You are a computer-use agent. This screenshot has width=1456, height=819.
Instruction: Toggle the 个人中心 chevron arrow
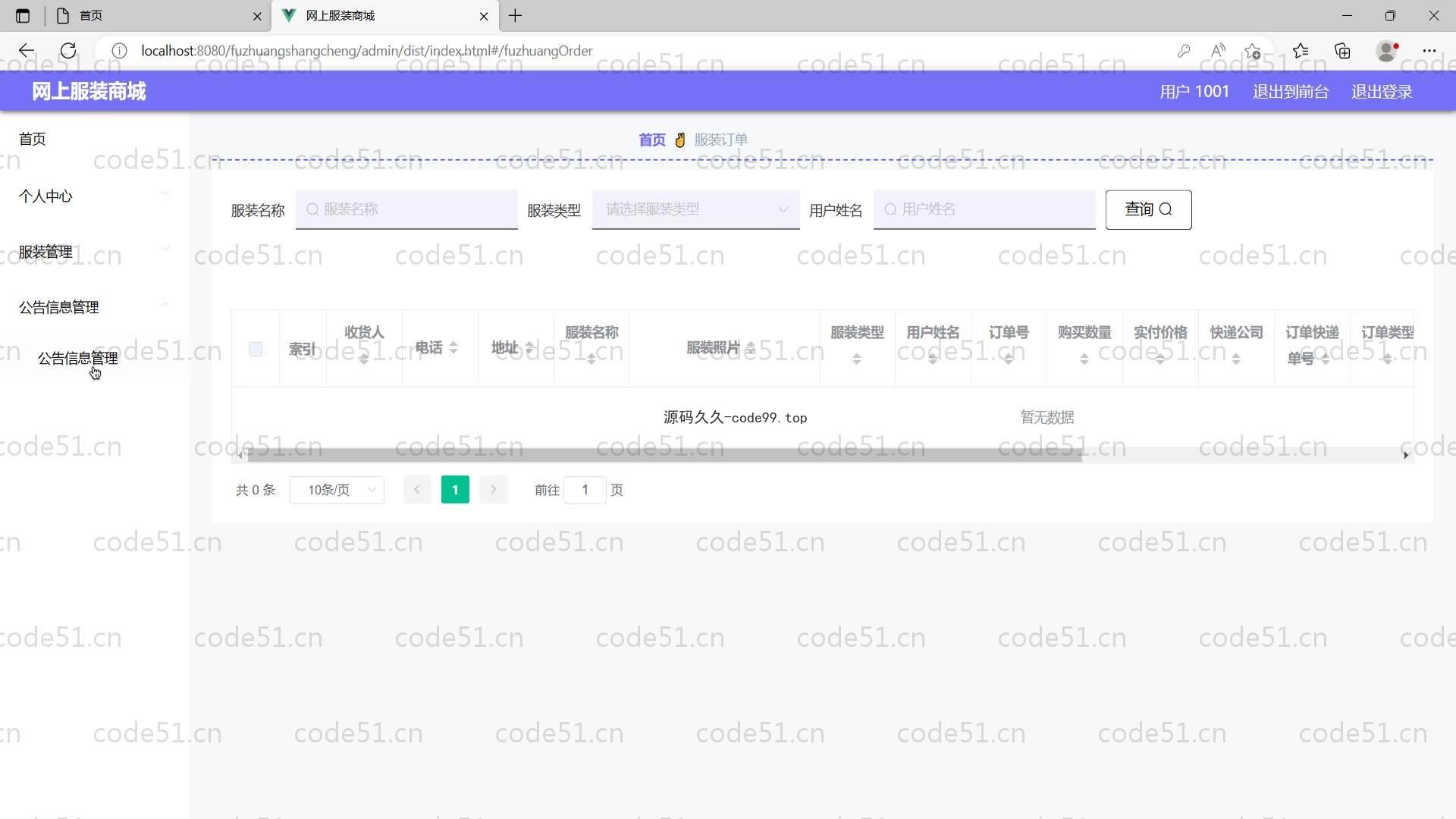(x=165, y=193)
